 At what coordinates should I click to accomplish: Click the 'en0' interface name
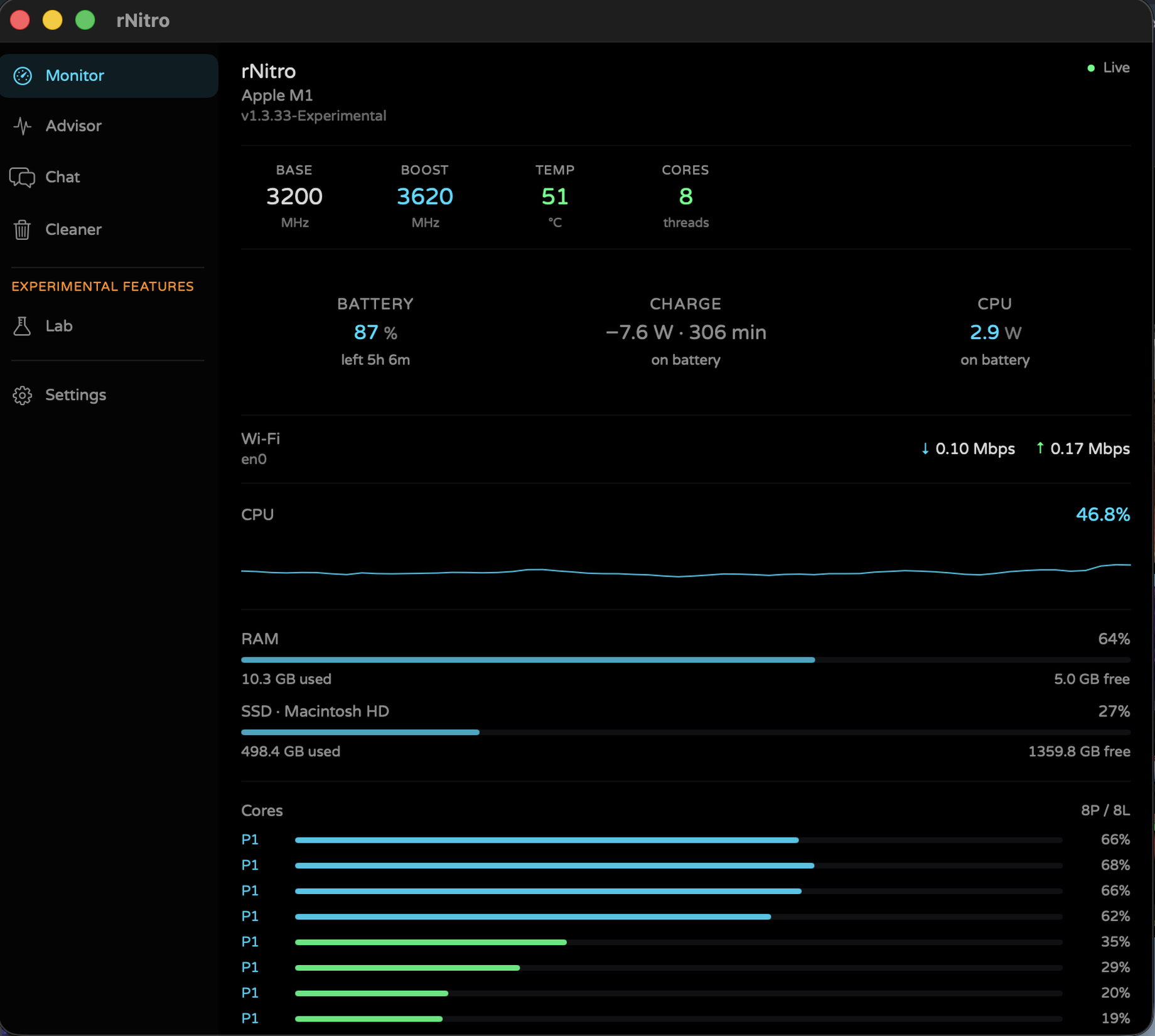point(254,460)
